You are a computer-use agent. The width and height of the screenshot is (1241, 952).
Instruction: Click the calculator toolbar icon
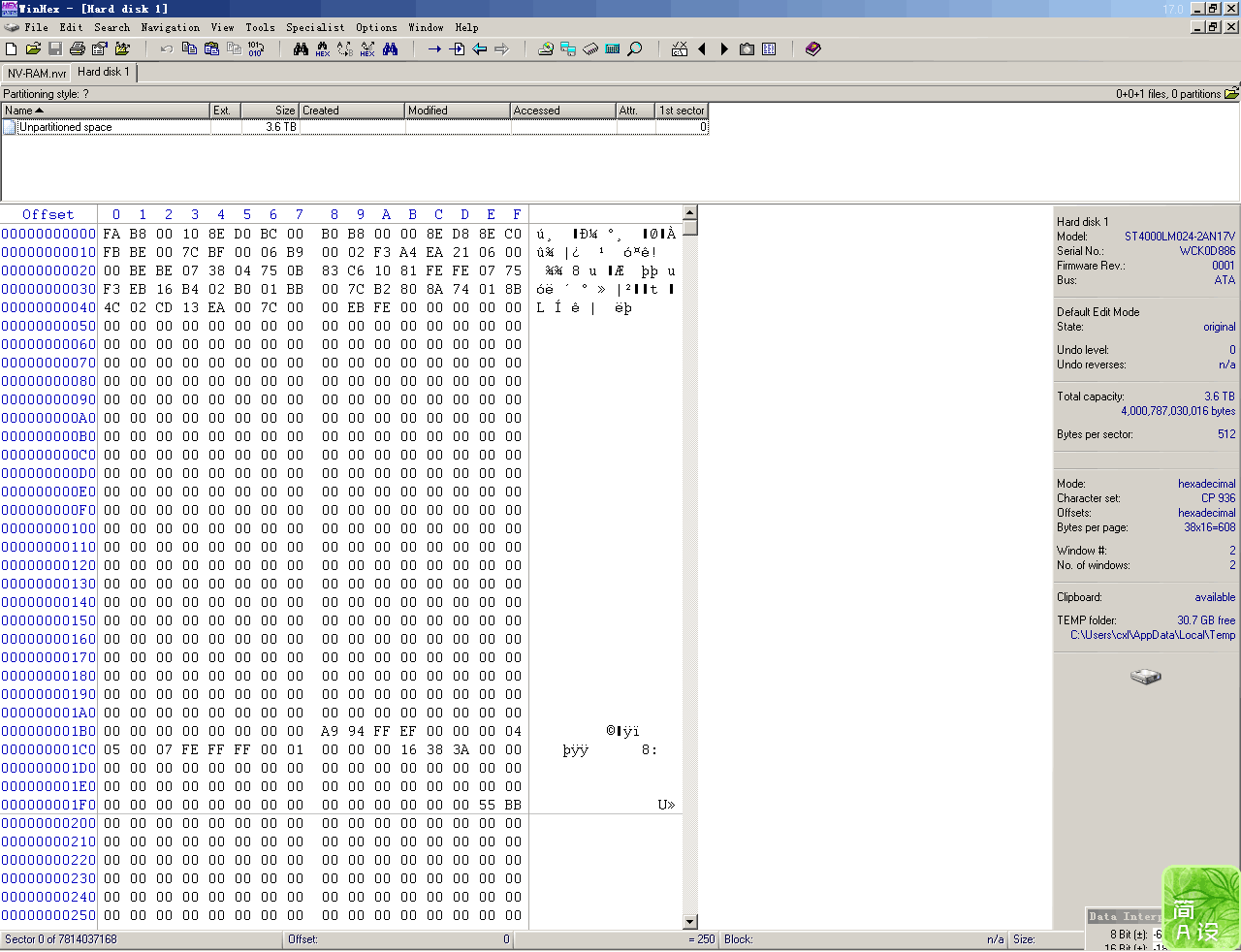(x=613, y=48)
